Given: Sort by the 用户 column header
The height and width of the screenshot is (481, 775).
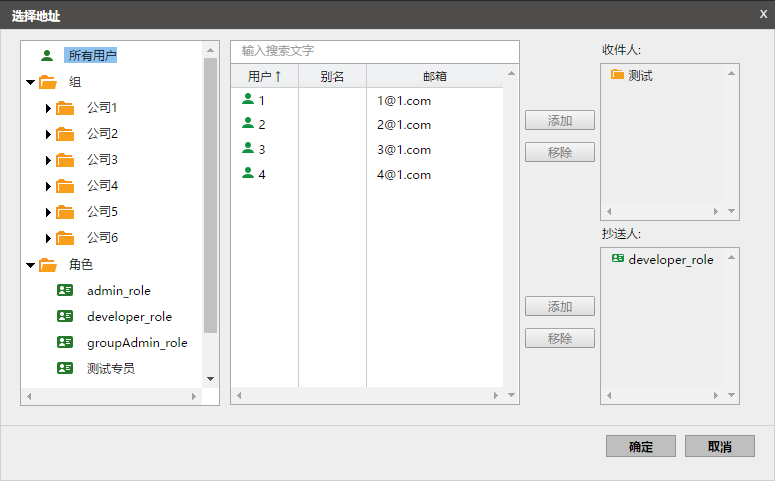Looking at the screenshot, I should (x=264, y=76).
